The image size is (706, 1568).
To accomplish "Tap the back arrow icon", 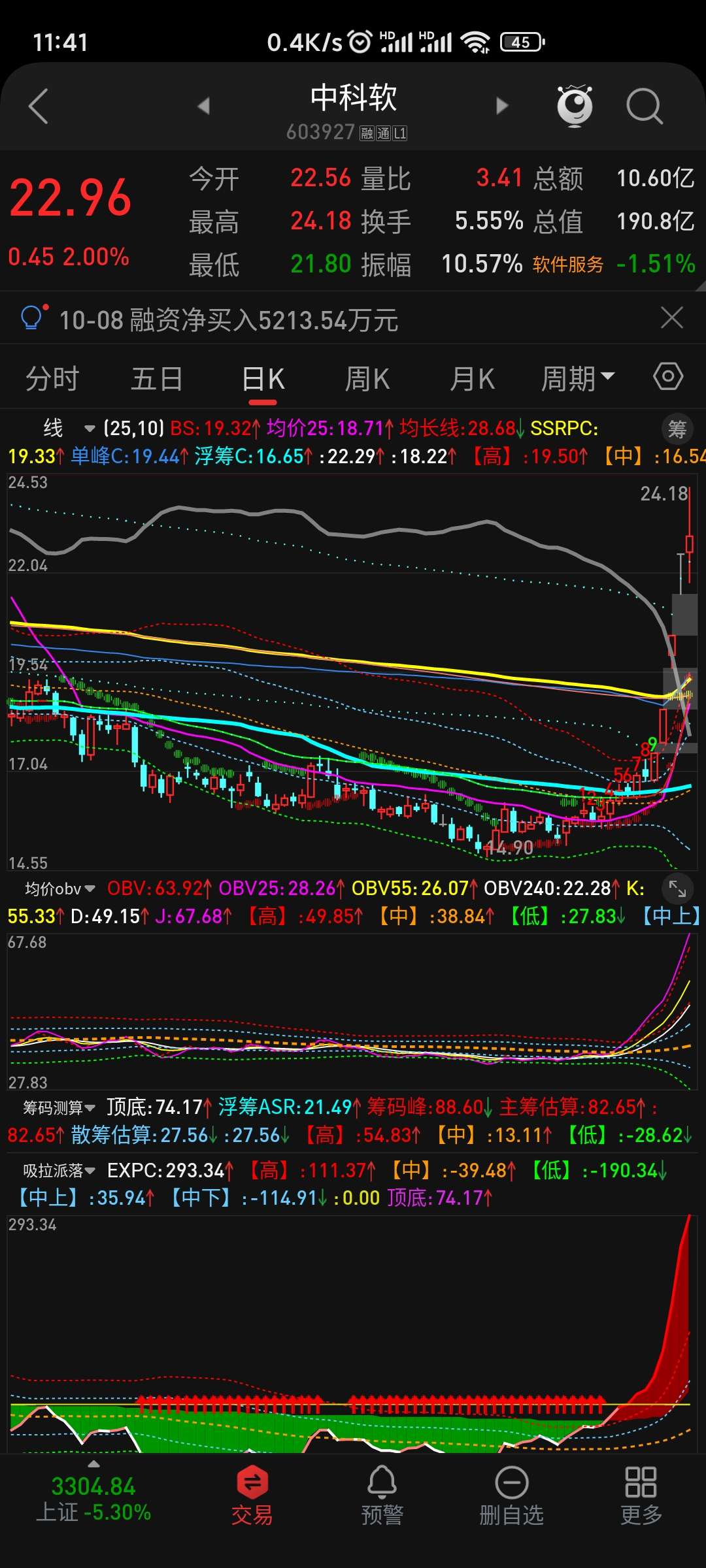I will click(x=39, y=106).
